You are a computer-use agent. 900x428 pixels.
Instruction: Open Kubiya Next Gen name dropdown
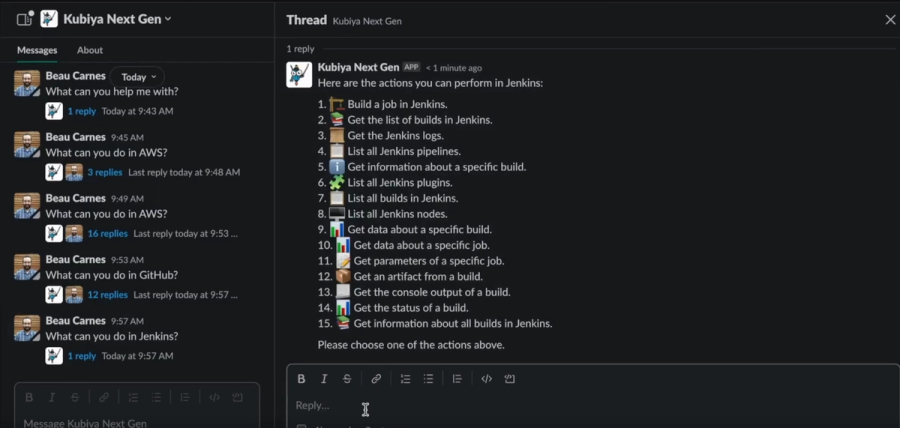coord(117,19)
